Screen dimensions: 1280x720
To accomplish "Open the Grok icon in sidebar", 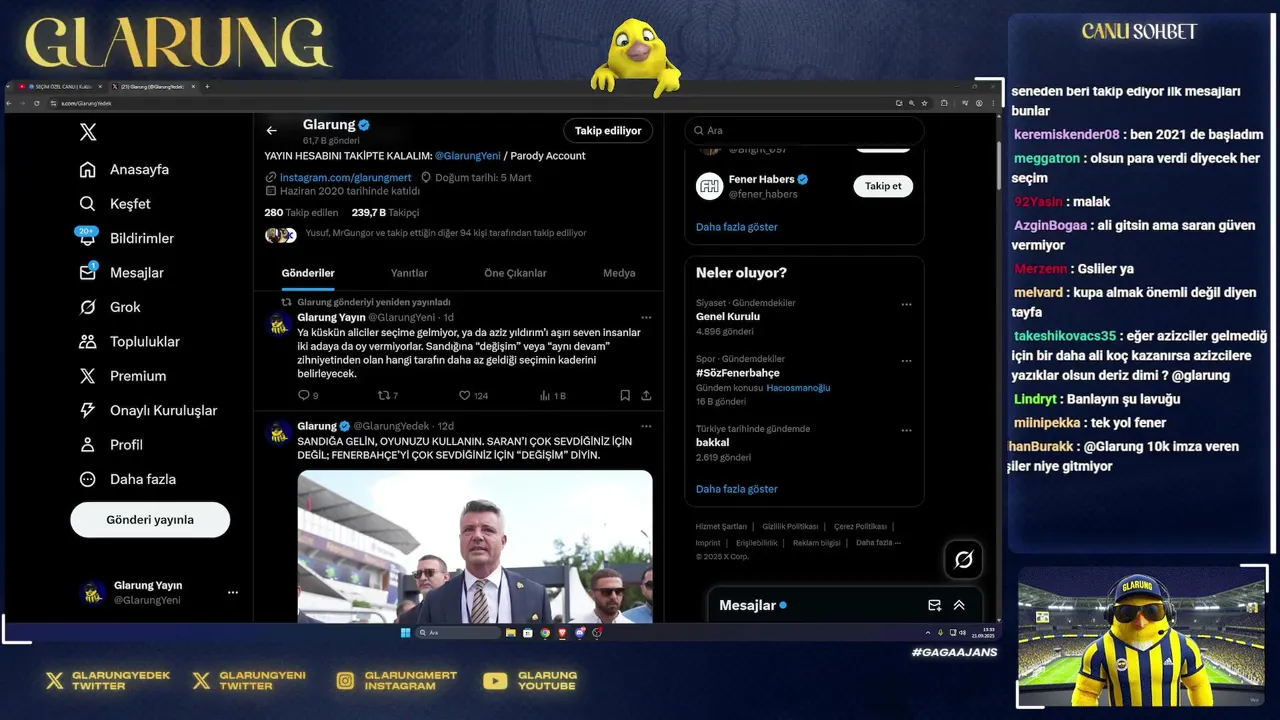I will (88, 307).
